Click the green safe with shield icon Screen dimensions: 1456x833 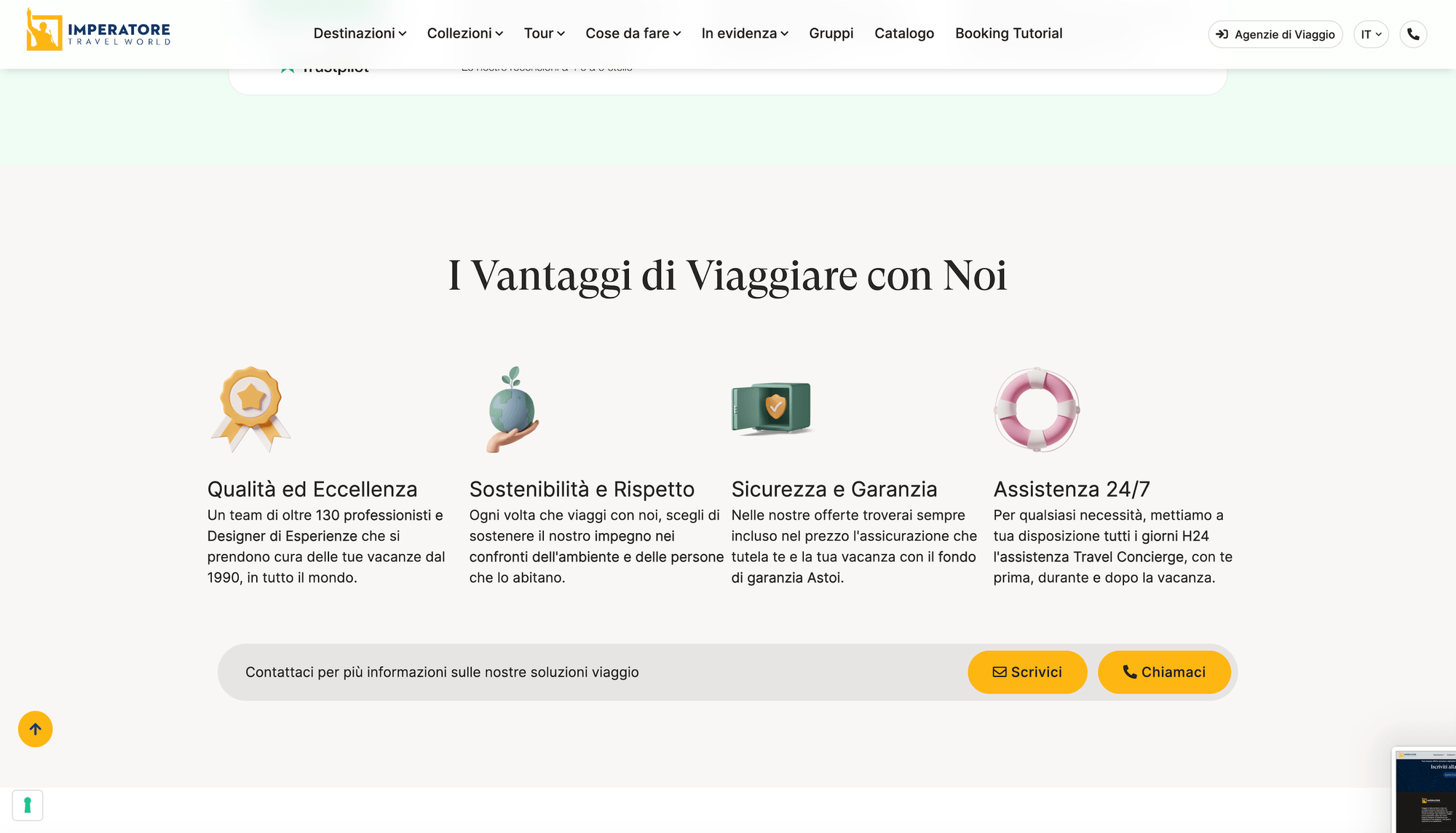772,408
